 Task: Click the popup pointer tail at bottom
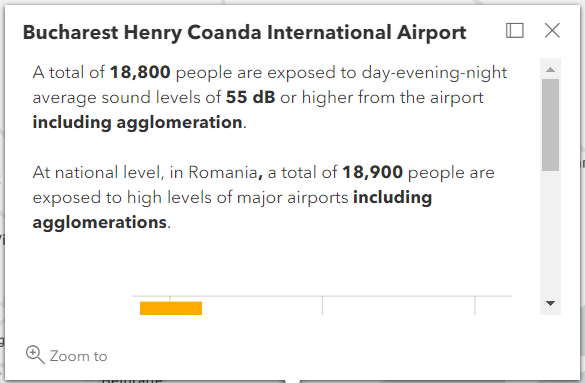[292, 382]
